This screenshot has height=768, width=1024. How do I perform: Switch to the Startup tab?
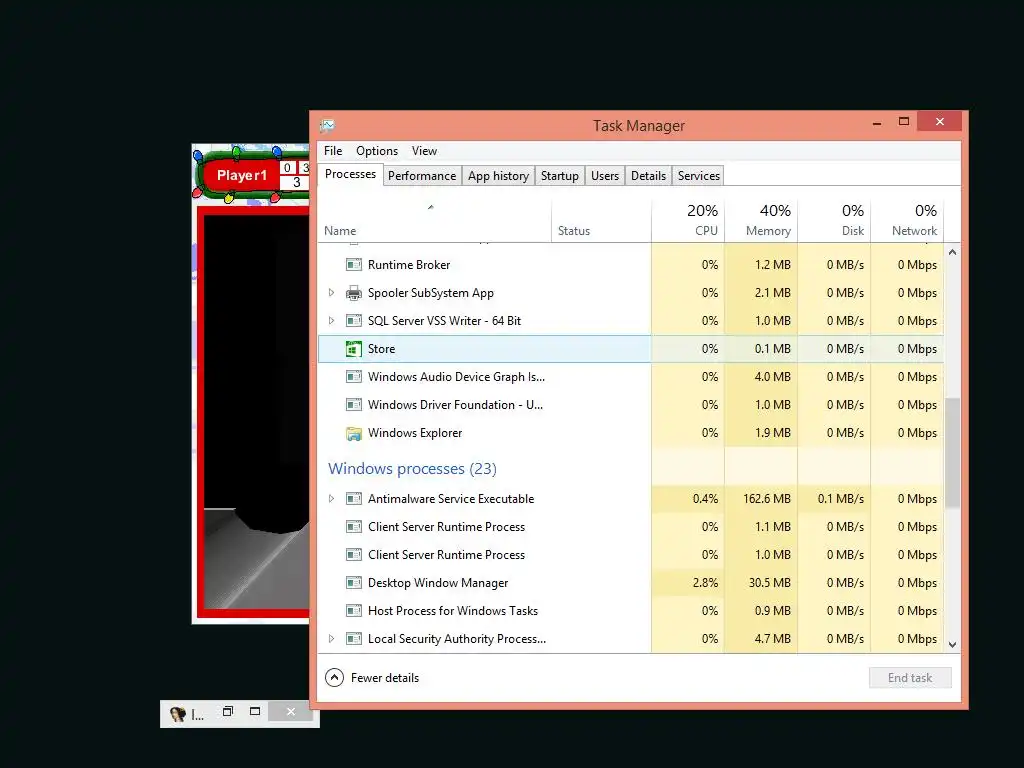pyautogui.click(x=560, y=176)
